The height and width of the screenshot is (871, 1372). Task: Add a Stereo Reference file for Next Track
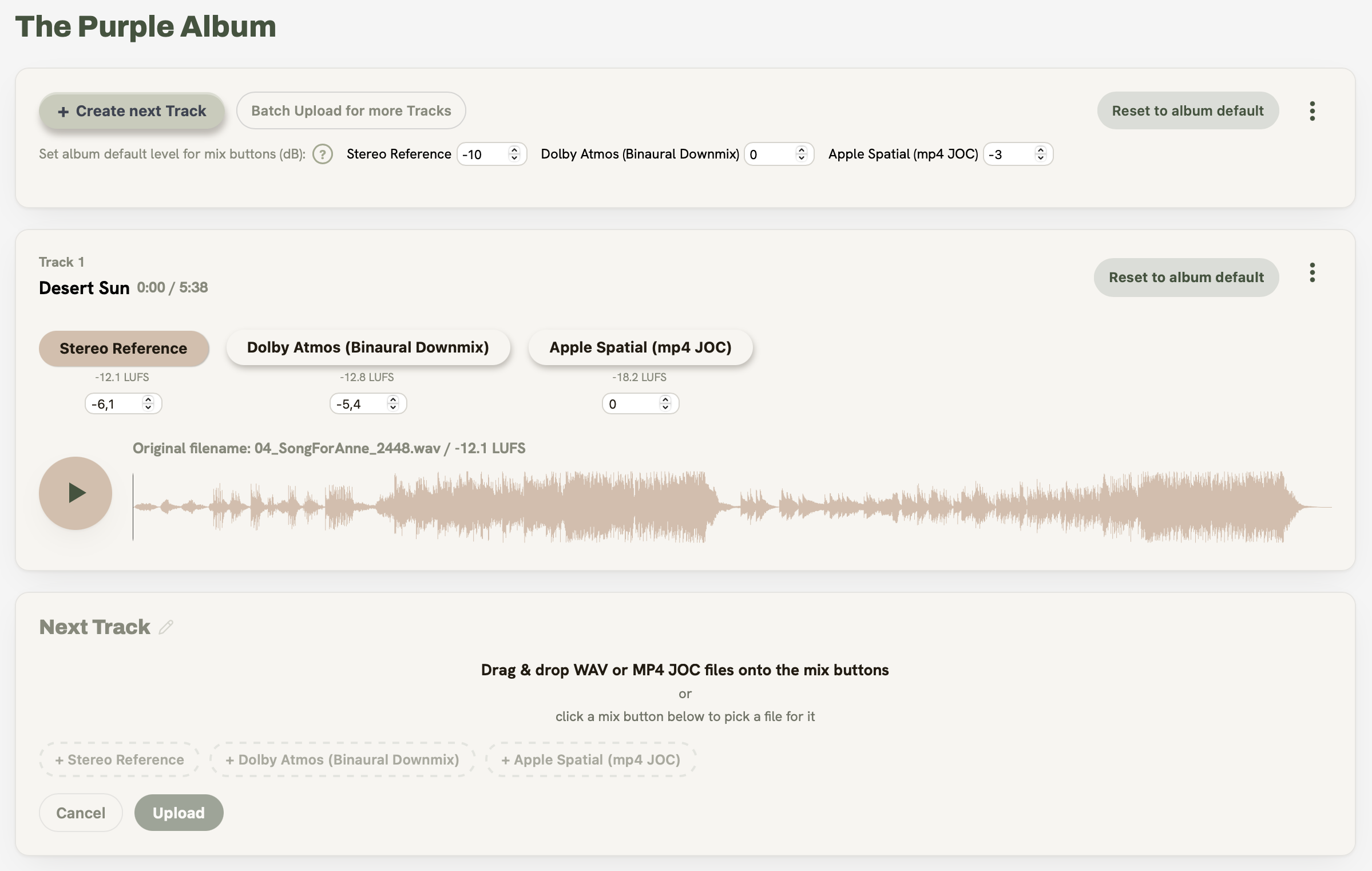[120, 759]
